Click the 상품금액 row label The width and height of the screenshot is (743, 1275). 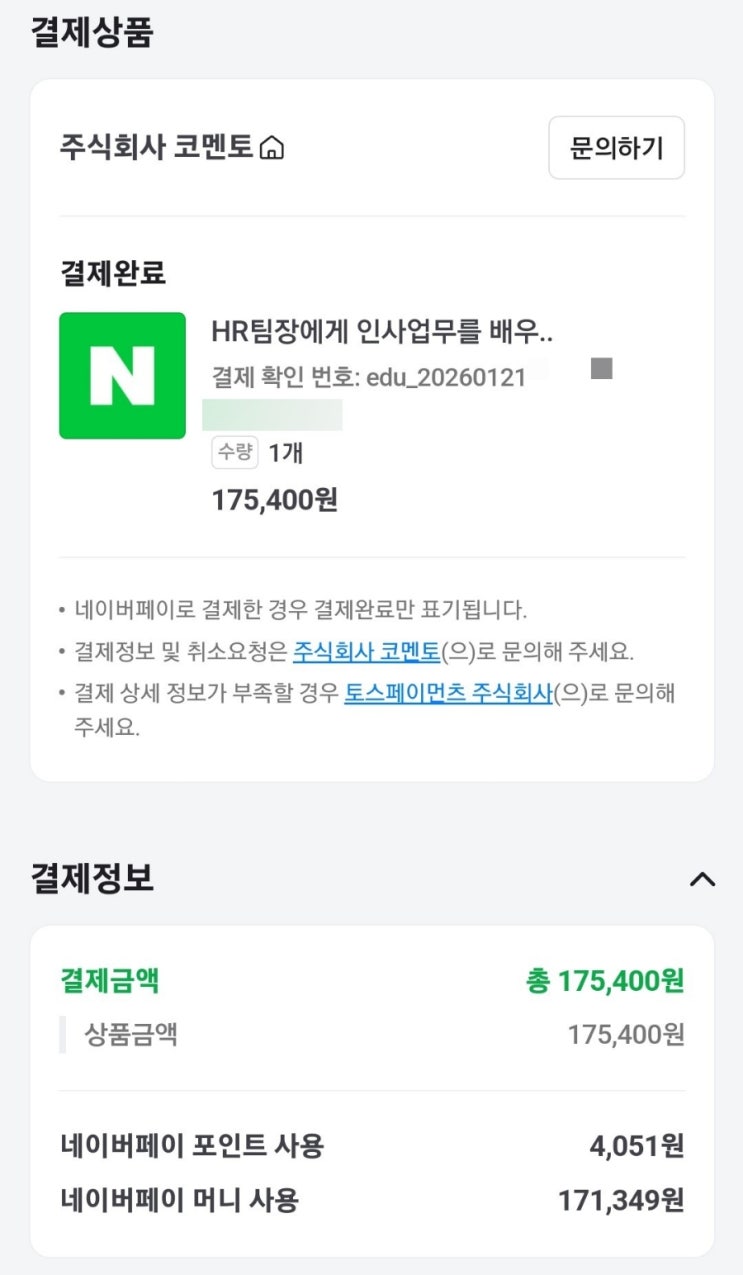click(x=131, y=1034)
